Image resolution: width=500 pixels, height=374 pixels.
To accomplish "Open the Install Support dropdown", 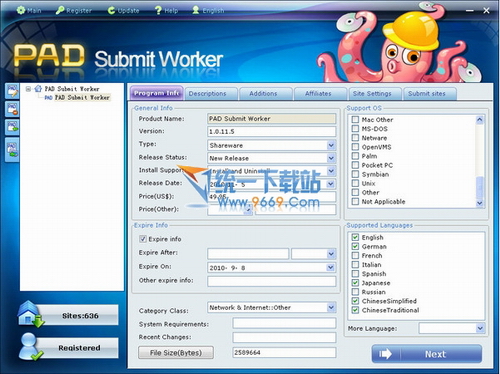I will point(331,171).
